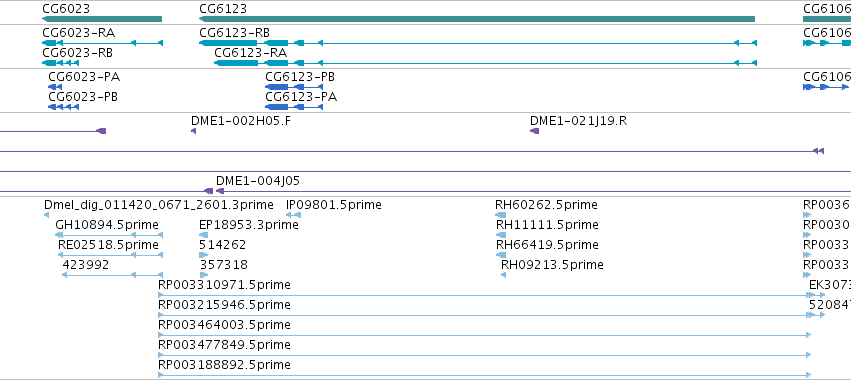Screen dimensions: 851x380
Task: Click the CG6023-PA protein feature
Action: click(55, 87)
